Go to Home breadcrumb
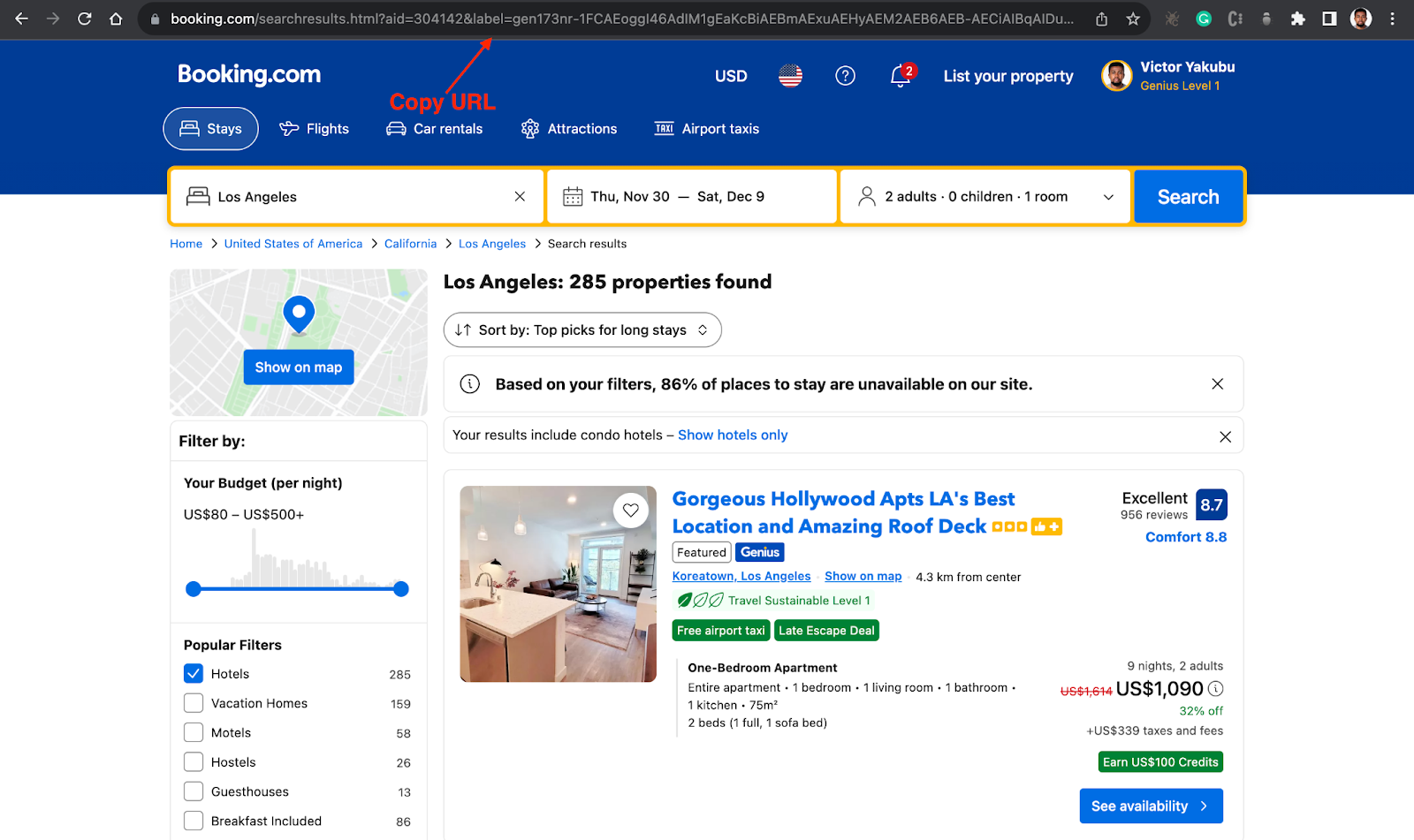 [186, 244]
